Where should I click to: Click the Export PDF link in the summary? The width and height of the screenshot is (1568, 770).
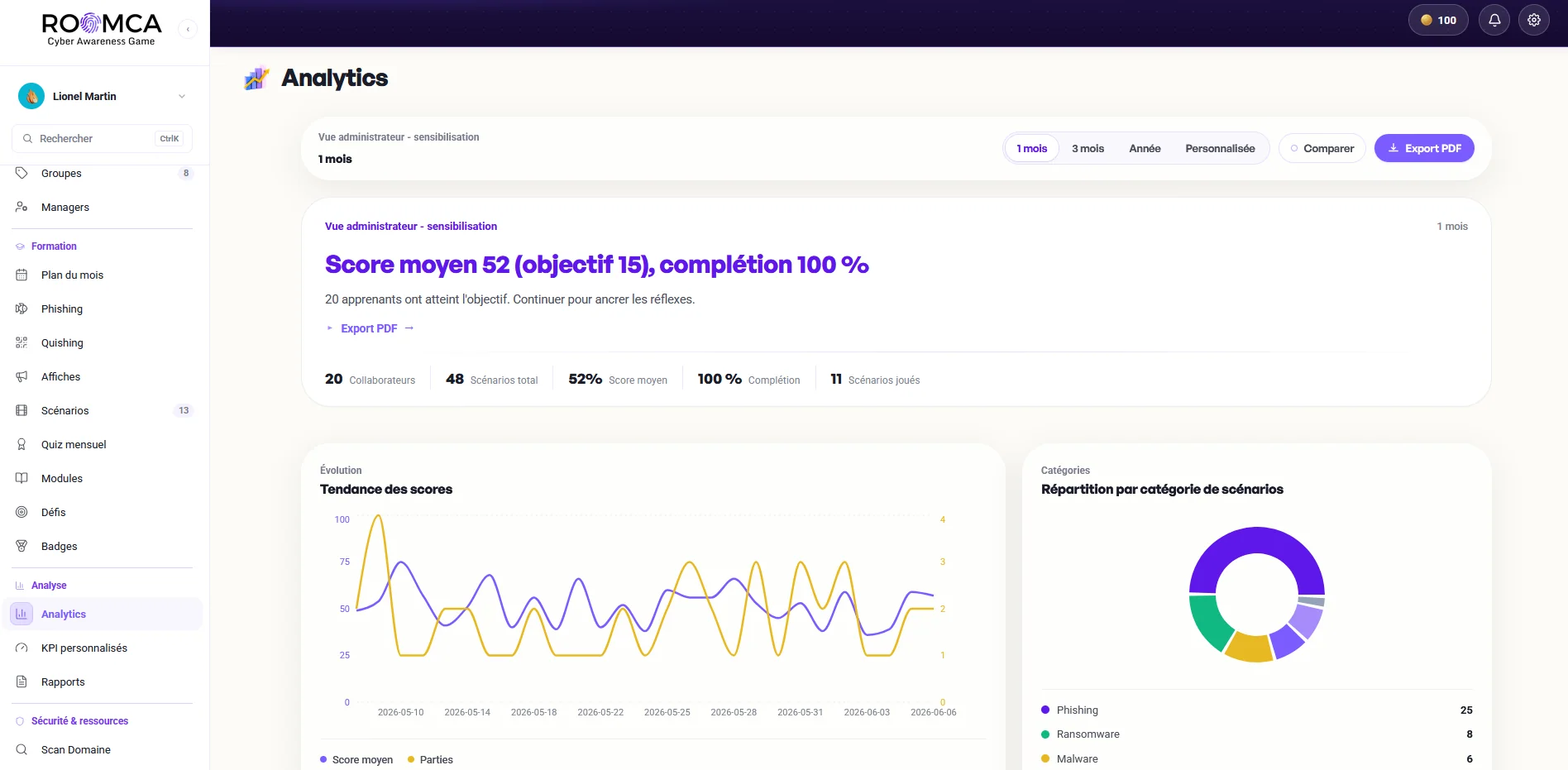370,328
